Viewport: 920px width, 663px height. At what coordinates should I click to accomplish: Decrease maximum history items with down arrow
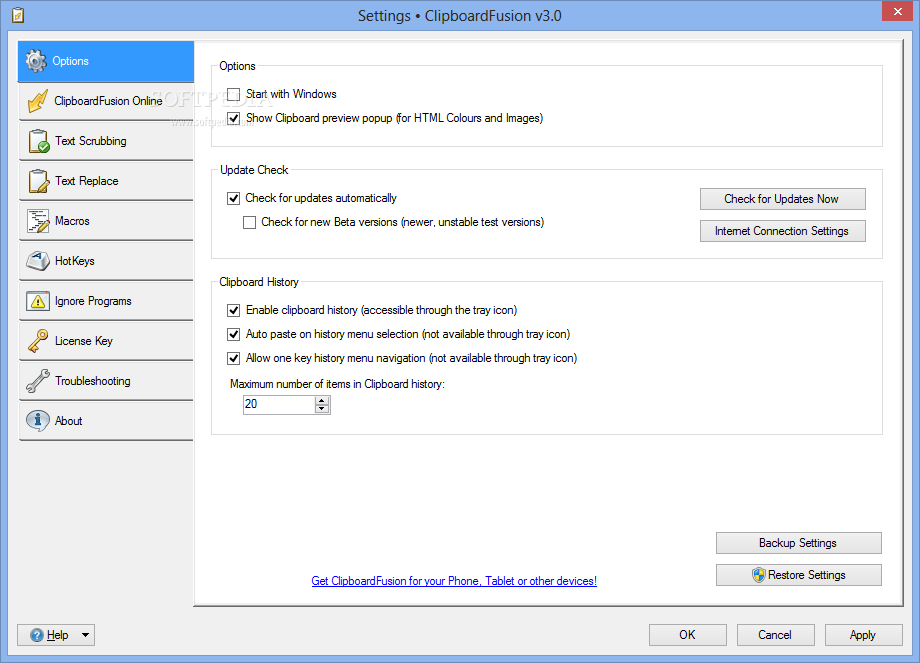click(322, 408)
